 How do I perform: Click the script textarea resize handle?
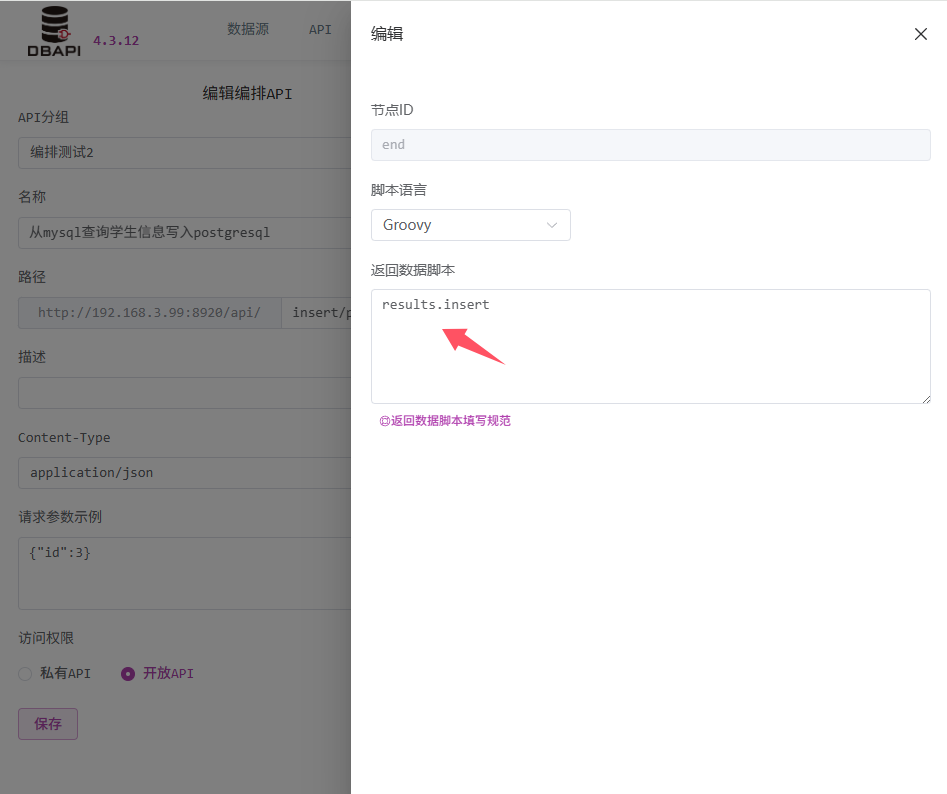click(925, 398)
